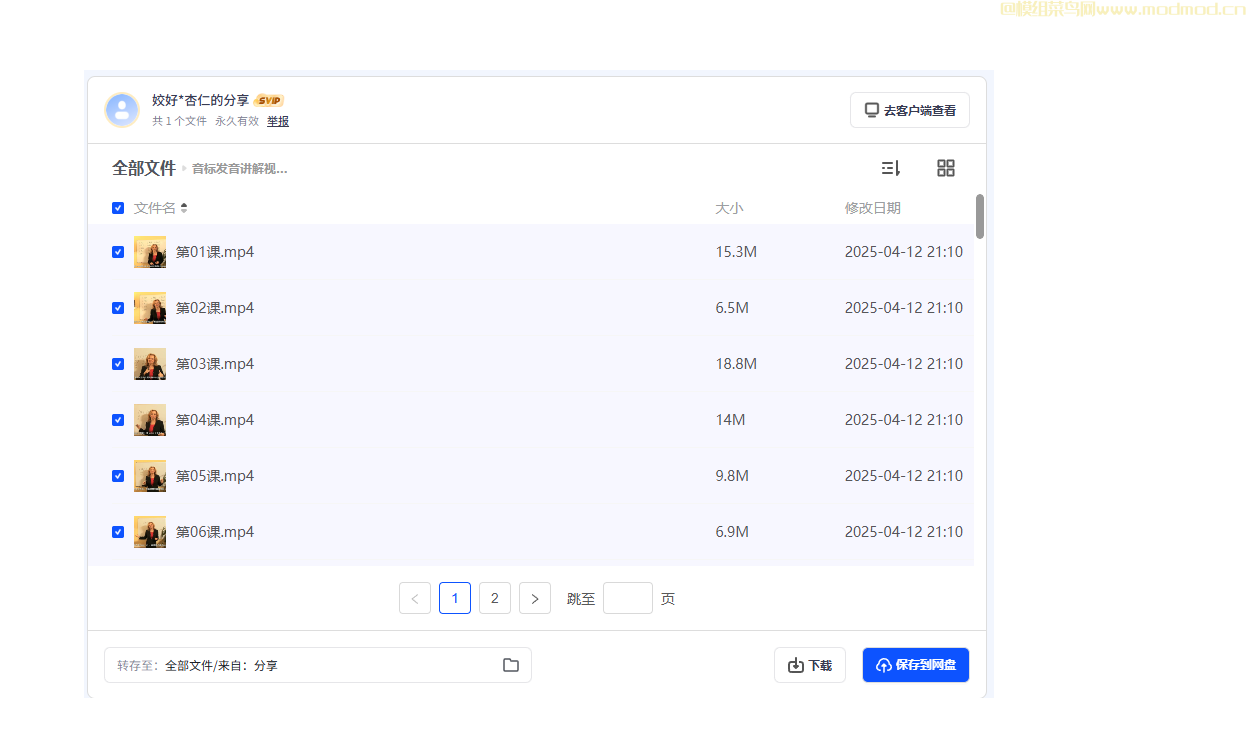Select page 1 in pagination
The image size is (1246, 749).
pos(455,598)
